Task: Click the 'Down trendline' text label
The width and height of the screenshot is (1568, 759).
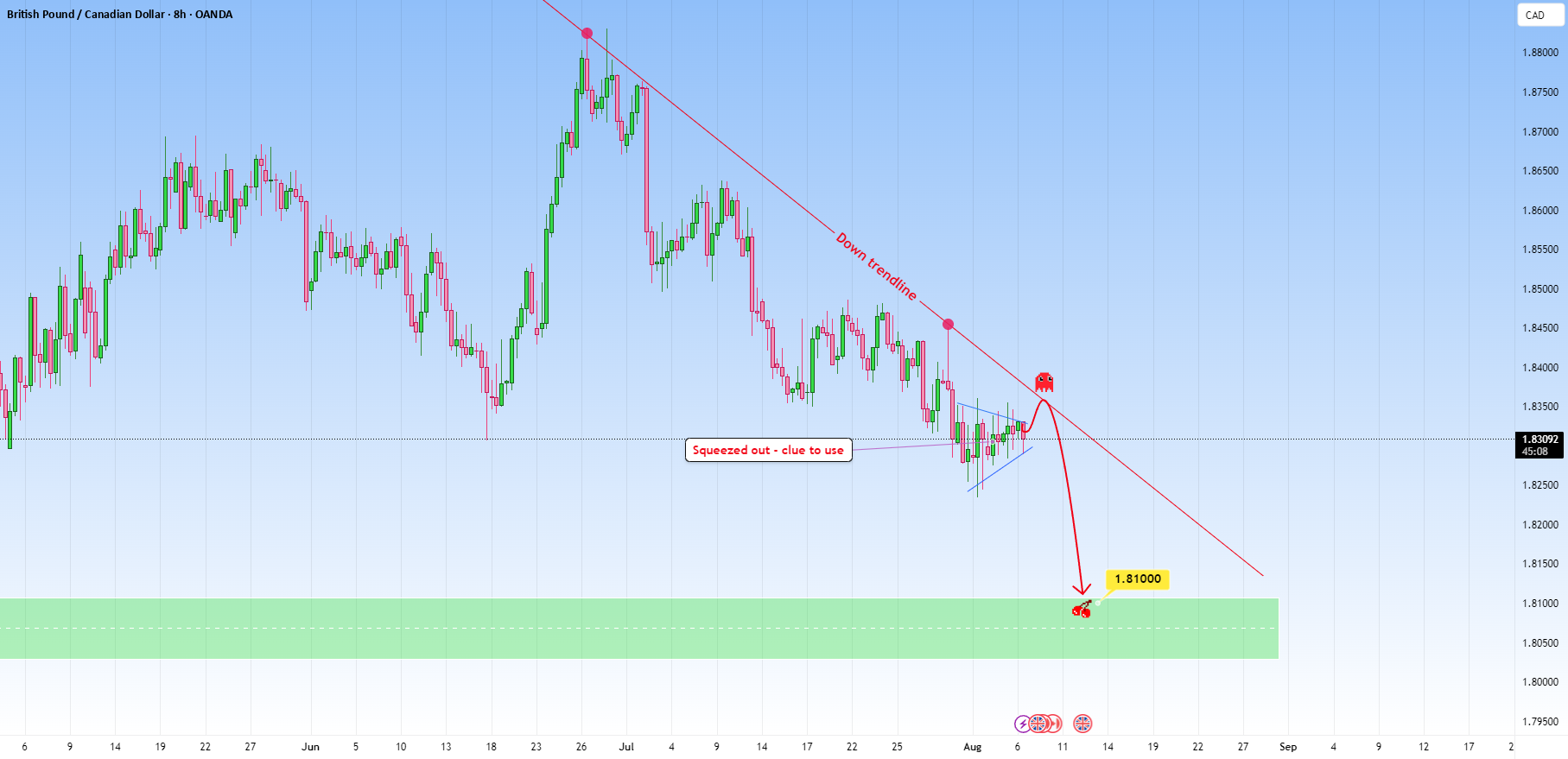Action: point(876,266)
